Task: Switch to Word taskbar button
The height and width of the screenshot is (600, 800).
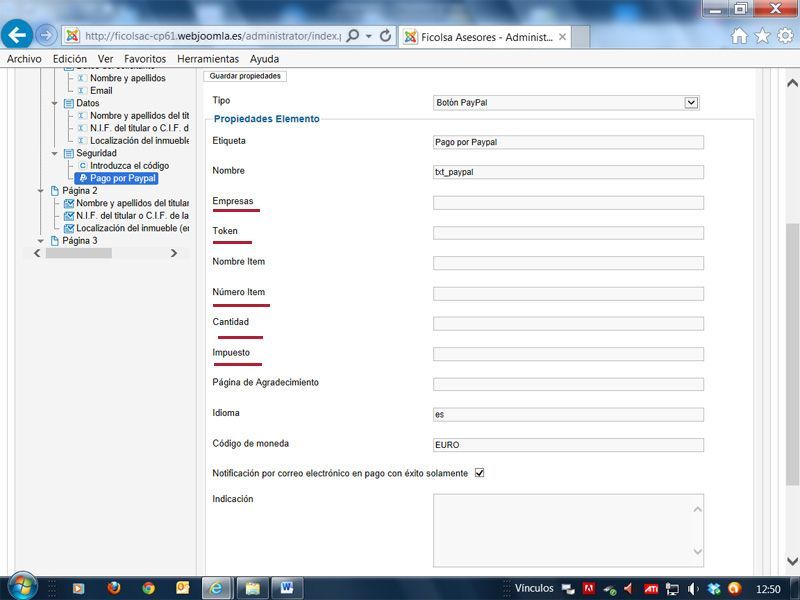Action: (x=287, y=588)
